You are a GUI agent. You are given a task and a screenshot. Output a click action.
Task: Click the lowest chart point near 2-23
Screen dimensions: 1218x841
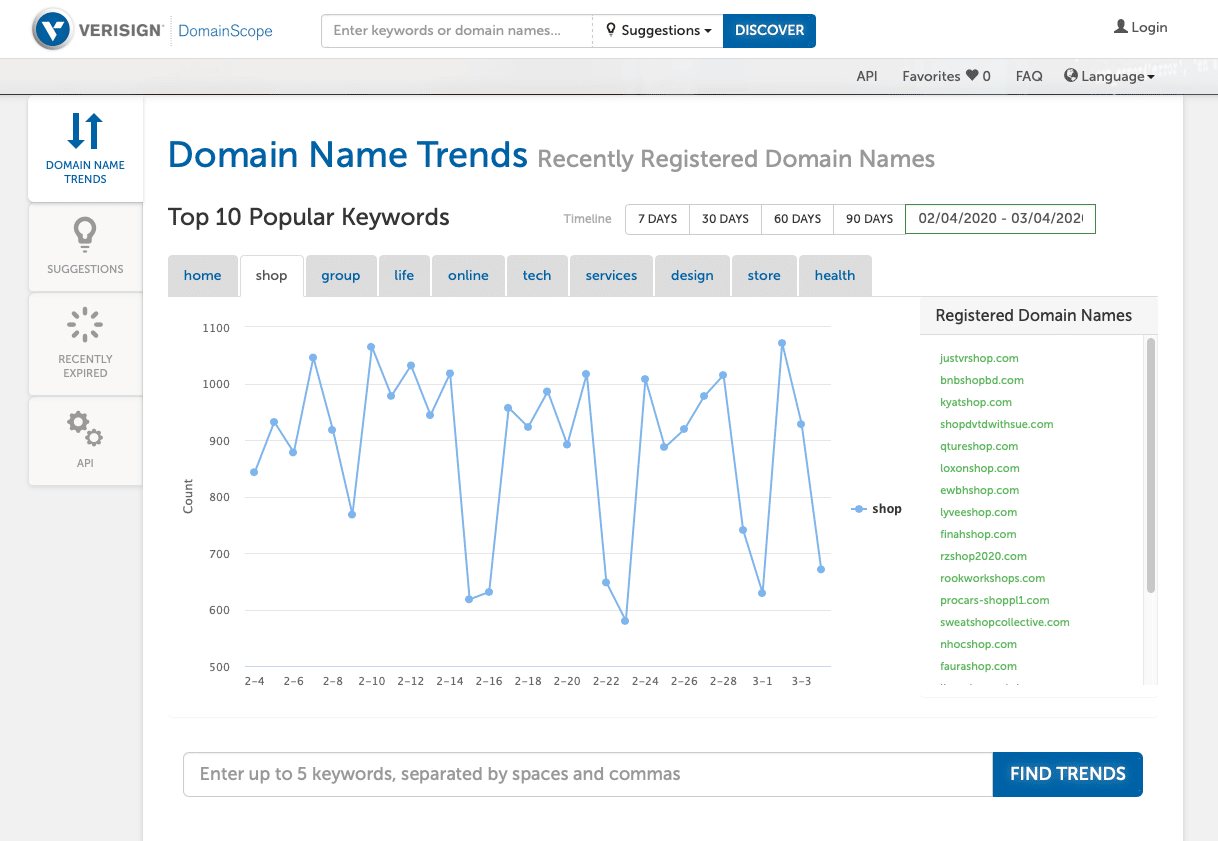625,621
